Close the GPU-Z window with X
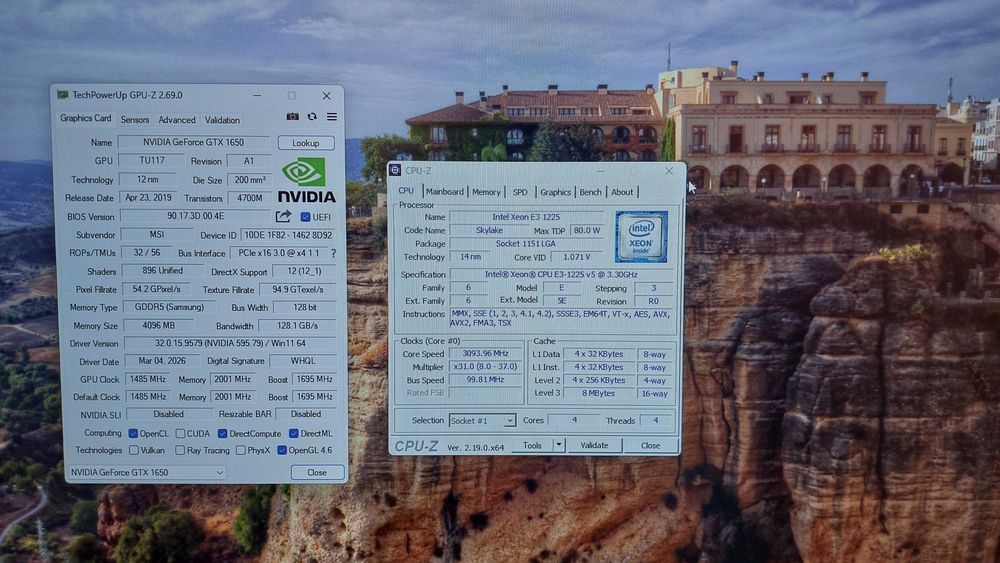This screenshot has height=563, width=1000. [x=327, y=96]
